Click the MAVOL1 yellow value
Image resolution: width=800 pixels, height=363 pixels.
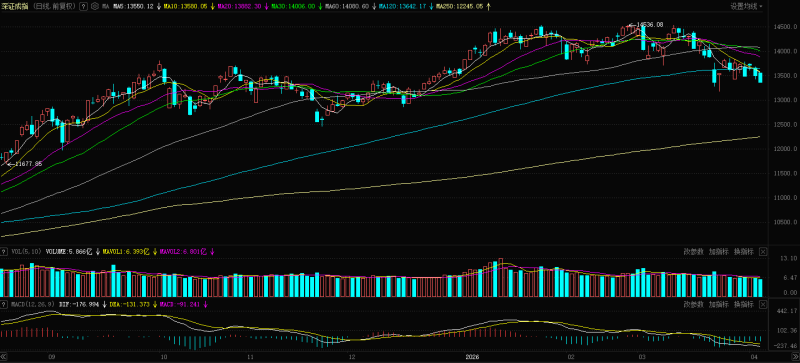(126, 252)
